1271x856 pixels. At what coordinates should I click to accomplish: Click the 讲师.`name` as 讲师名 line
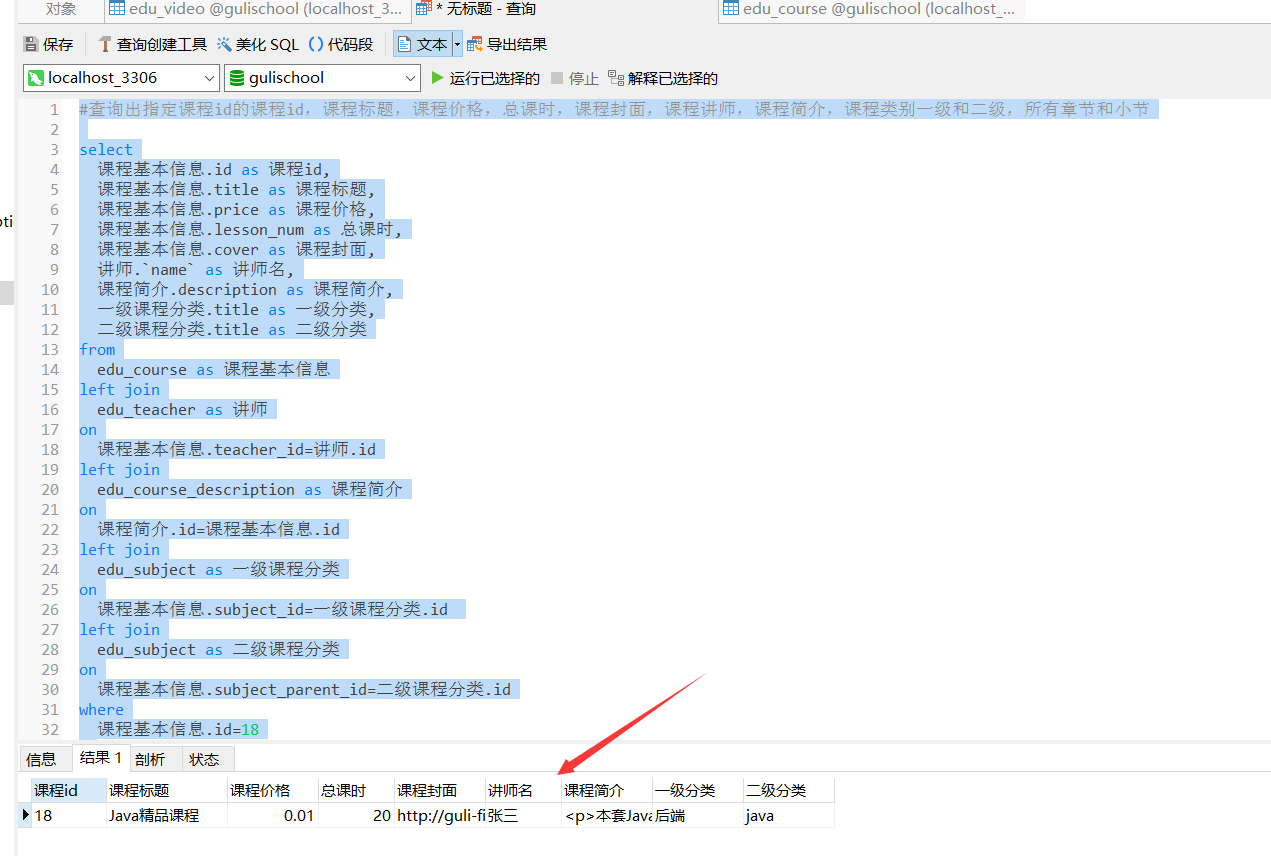[196, 269]
